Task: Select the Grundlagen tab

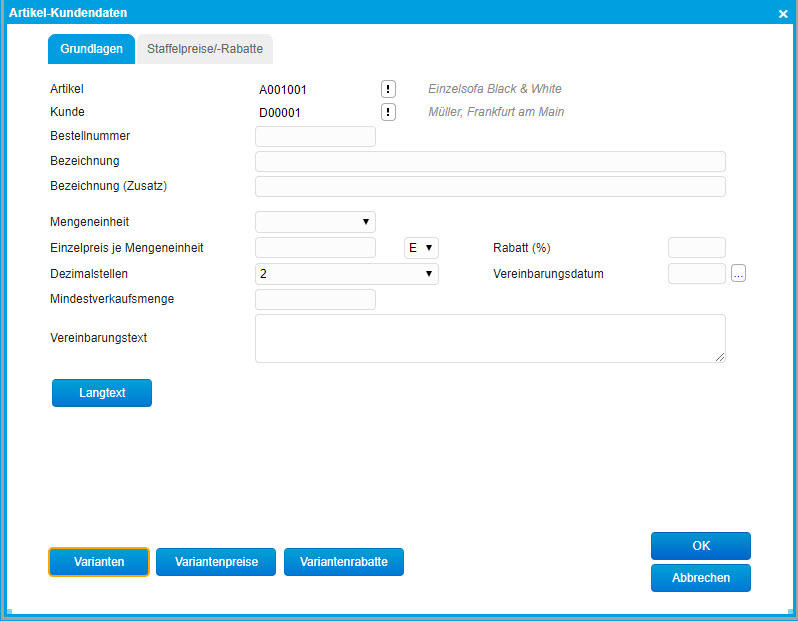Action: tap(91, 49)
